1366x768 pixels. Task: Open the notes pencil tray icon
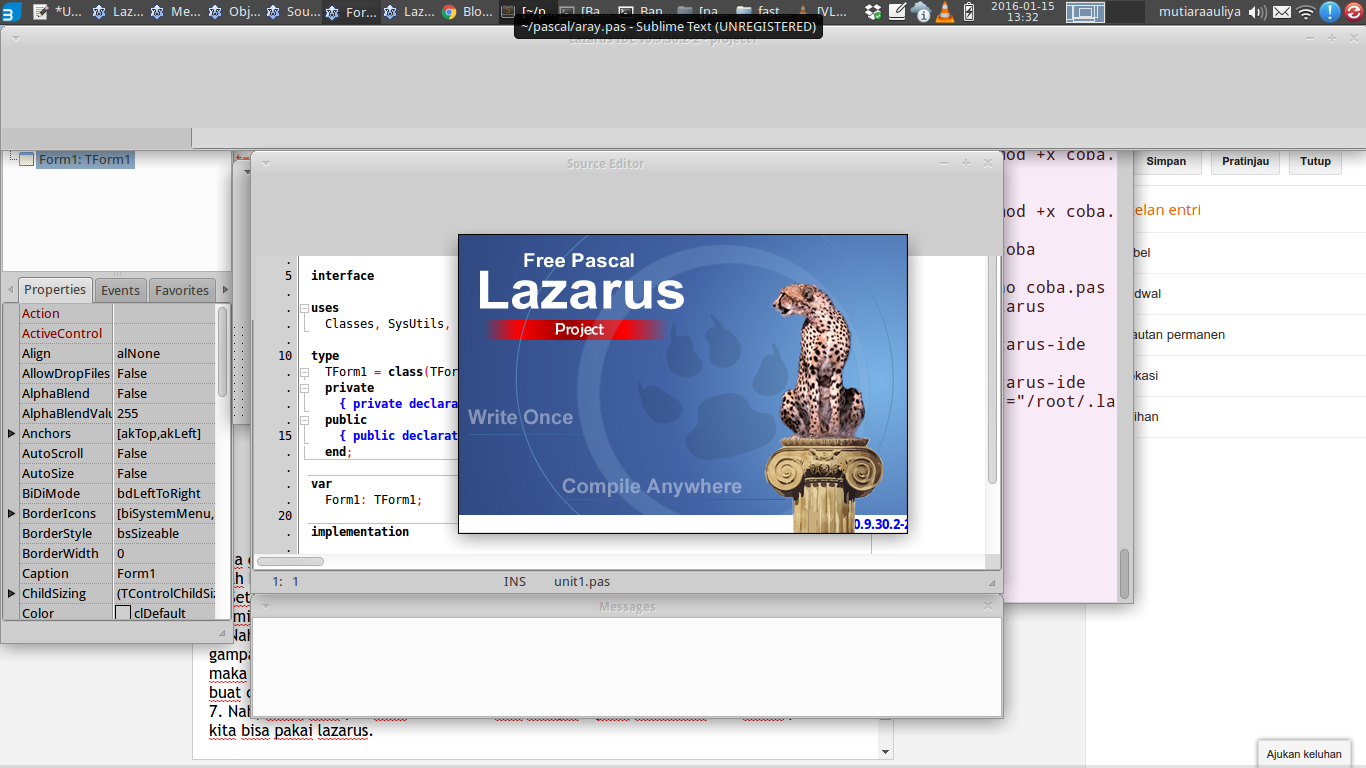(897, 12)
